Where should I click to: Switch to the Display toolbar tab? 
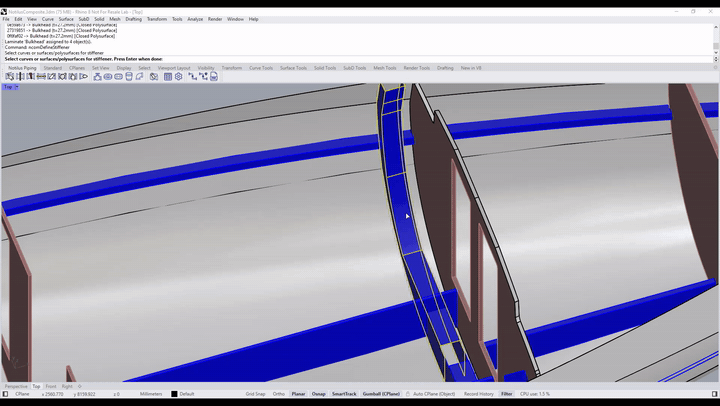pos(124,68)
